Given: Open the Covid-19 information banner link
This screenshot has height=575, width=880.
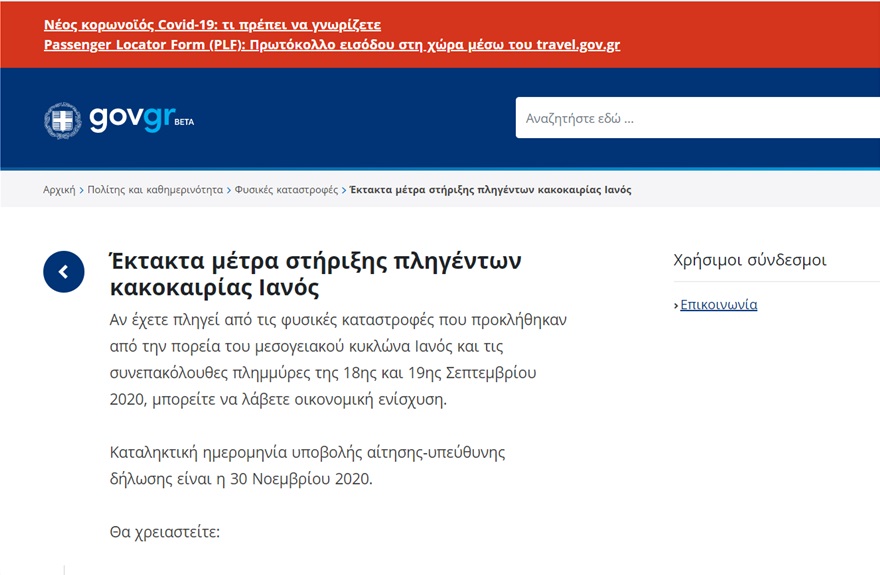Looking at the screenshot, I should click(x=212, y=25).
